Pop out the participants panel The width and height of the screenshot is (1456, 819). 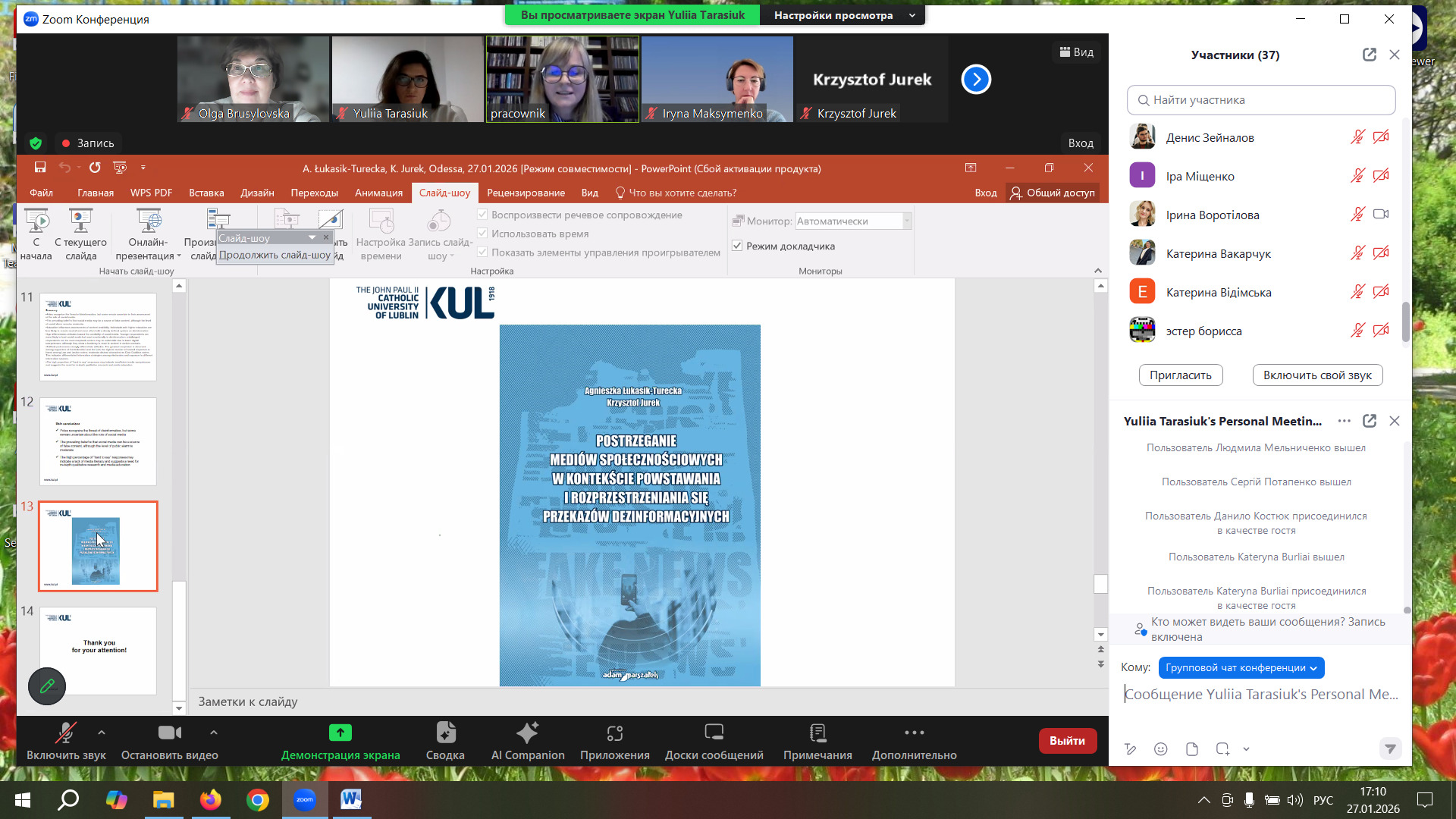coord(1369,55)
